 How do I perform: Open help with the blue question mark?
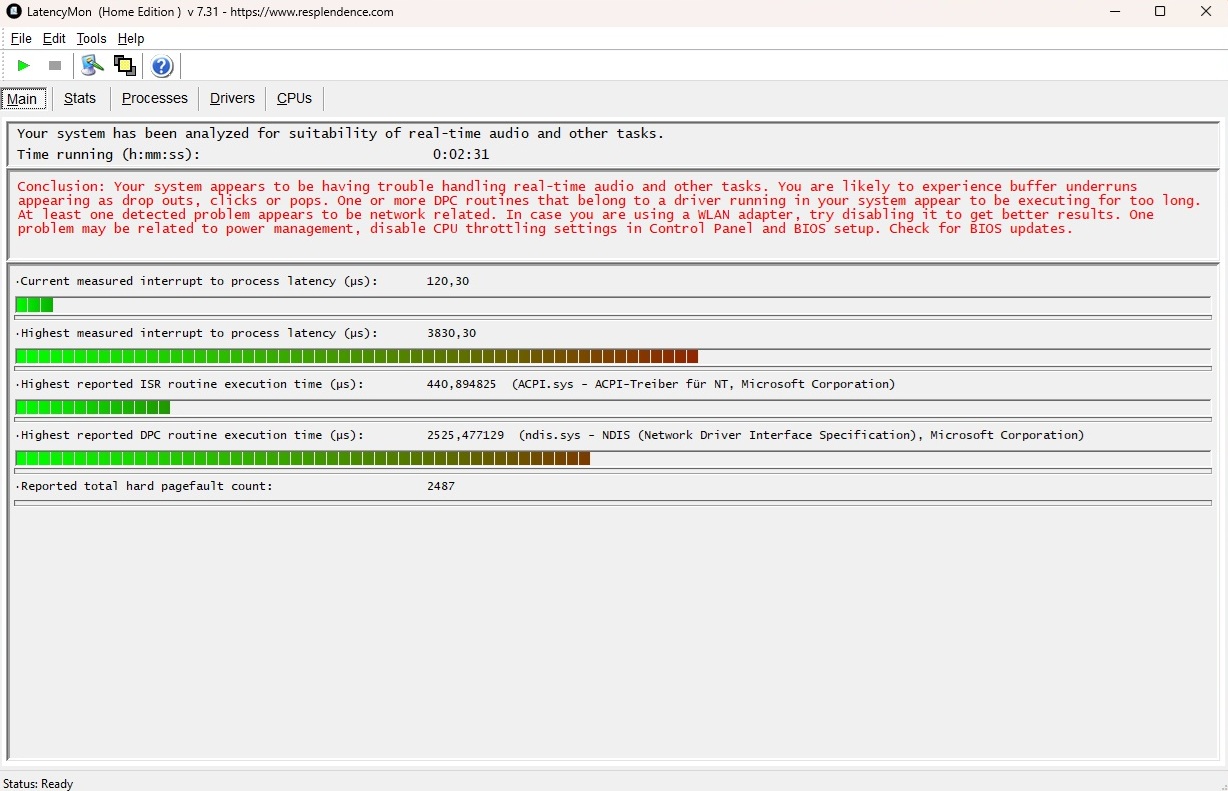162,66
